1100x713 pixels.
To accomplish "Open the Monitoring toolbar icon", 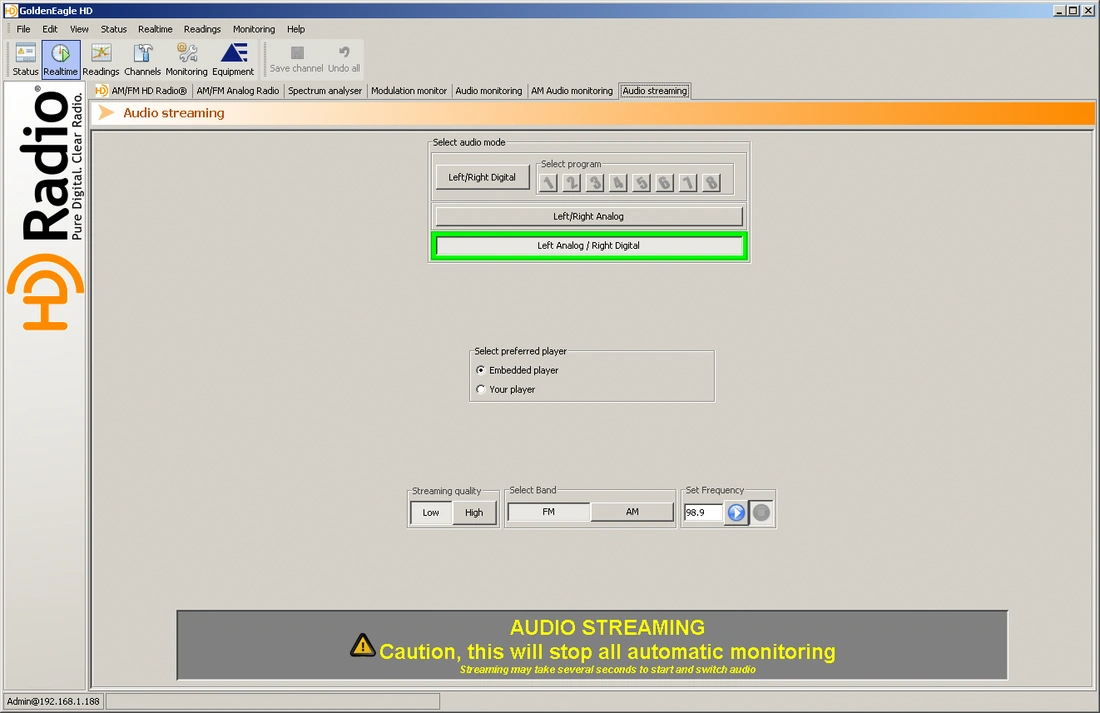I will 186,59.
